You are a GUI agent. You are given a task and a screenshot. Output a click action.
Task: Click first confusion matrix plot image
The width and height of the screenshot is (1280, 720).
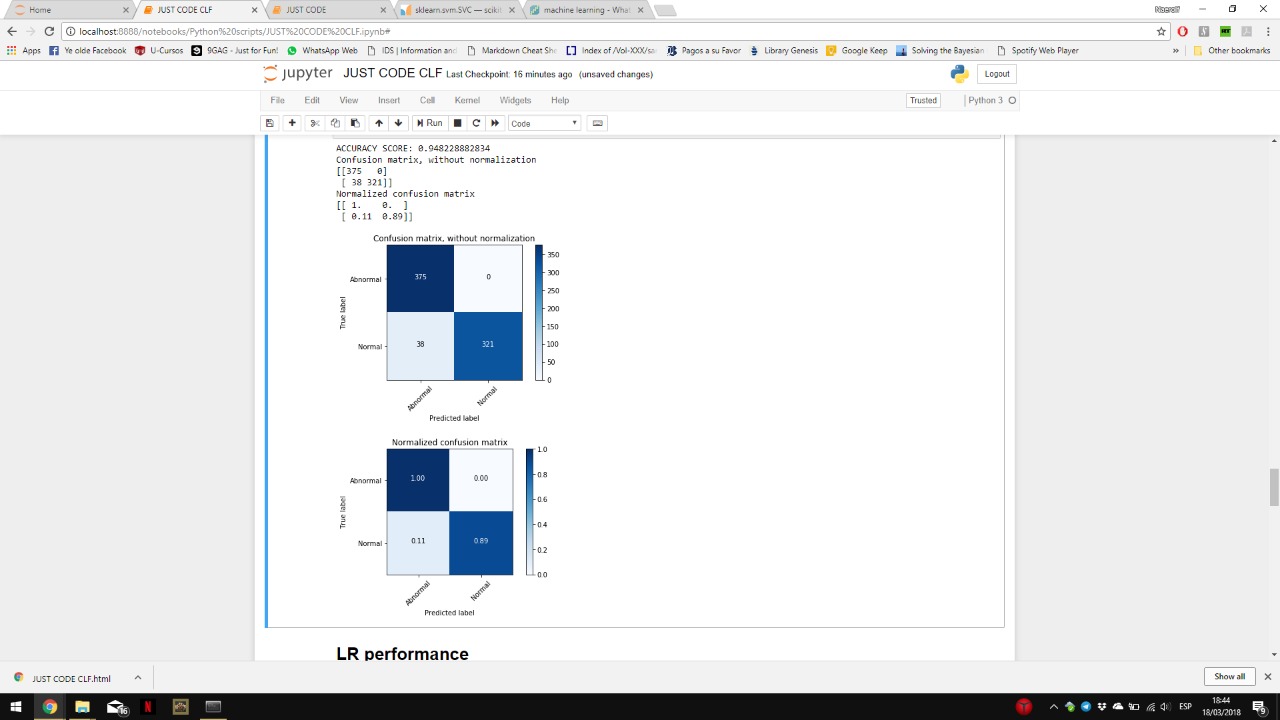[450, 328]
